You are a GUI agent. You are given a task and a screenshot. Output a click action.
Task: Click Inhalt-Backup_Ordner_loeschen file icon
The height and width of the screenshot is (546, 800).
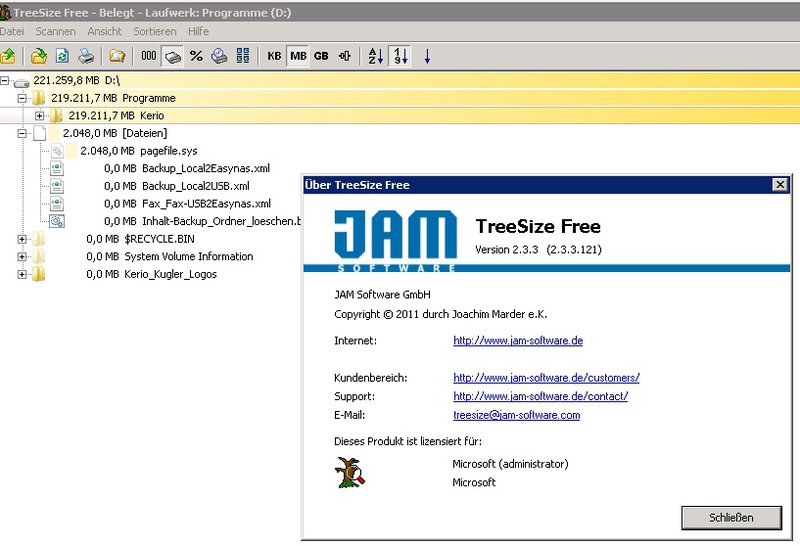pyautogui.click(x=57, y=221)
